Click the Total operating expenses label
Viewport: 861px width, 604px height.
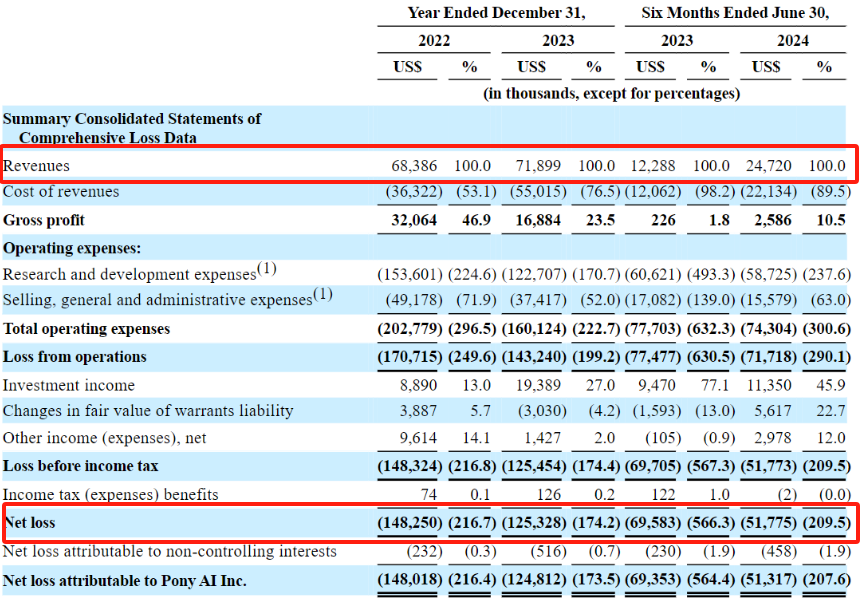(x=87, y=329)
